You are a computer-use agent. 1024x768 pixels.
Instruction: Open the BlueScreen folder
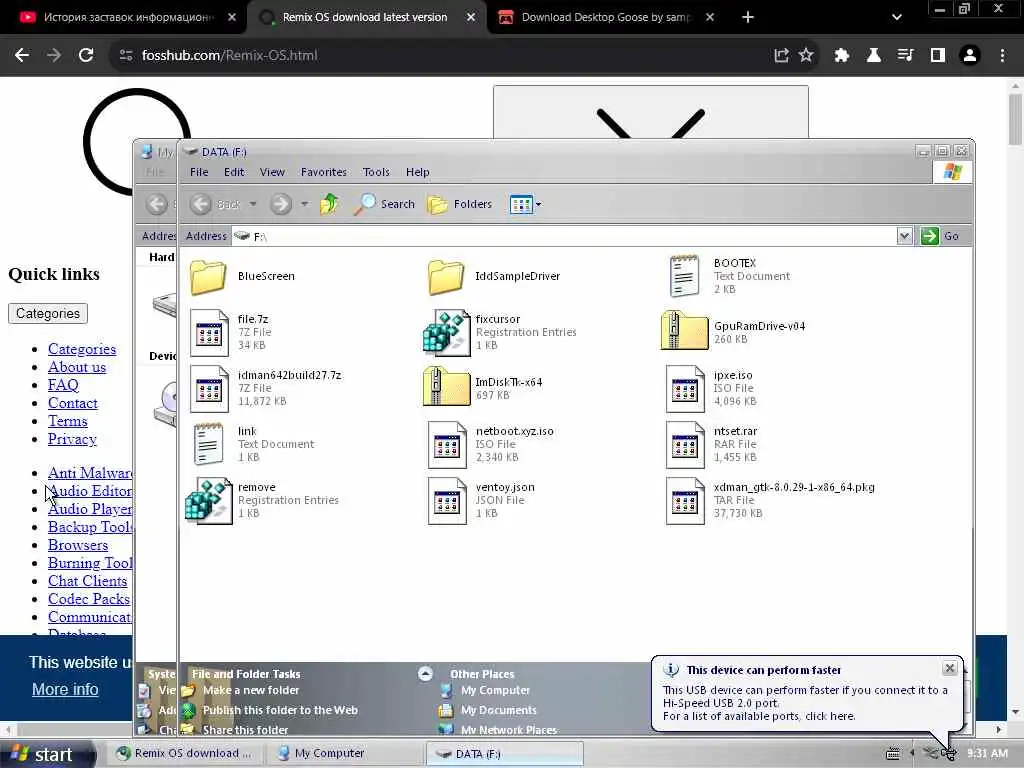[208, 276]
